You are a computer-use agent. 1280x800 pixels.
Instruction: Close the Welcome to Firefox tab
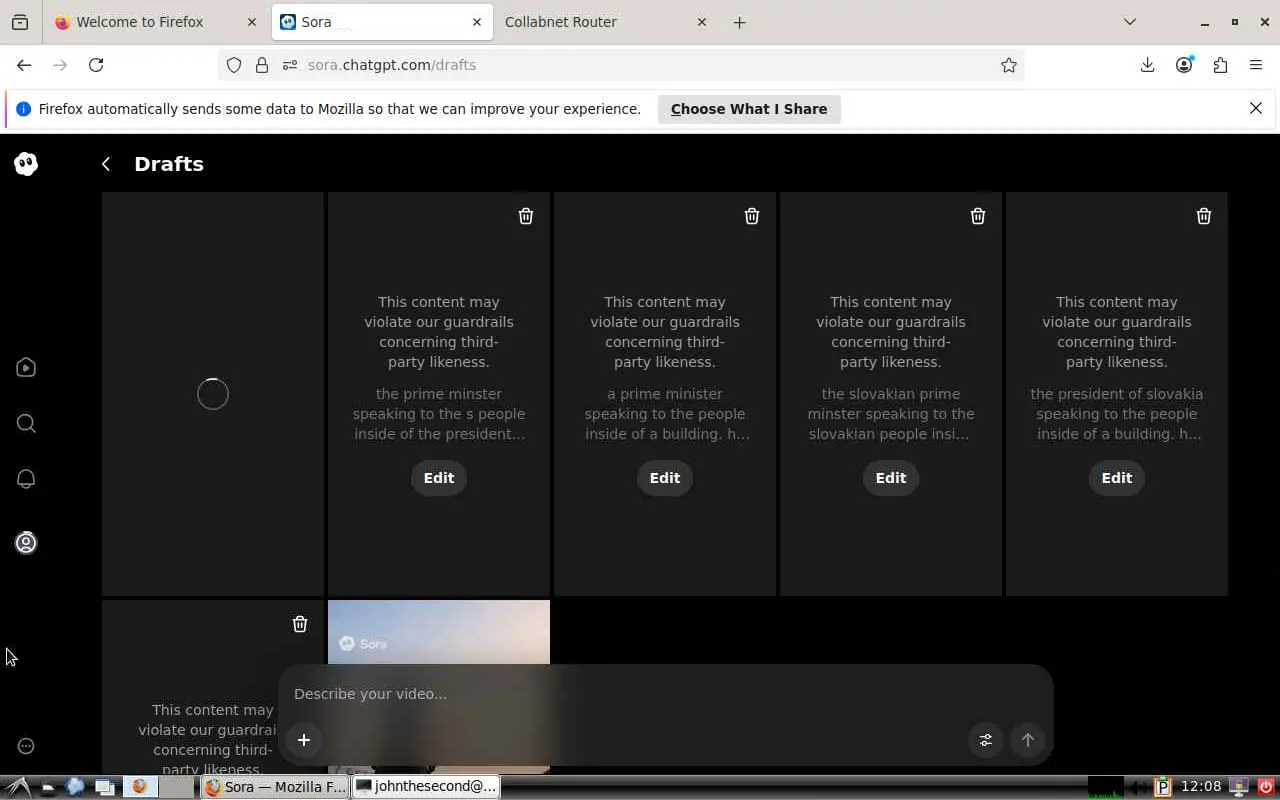tap(251, 22)
